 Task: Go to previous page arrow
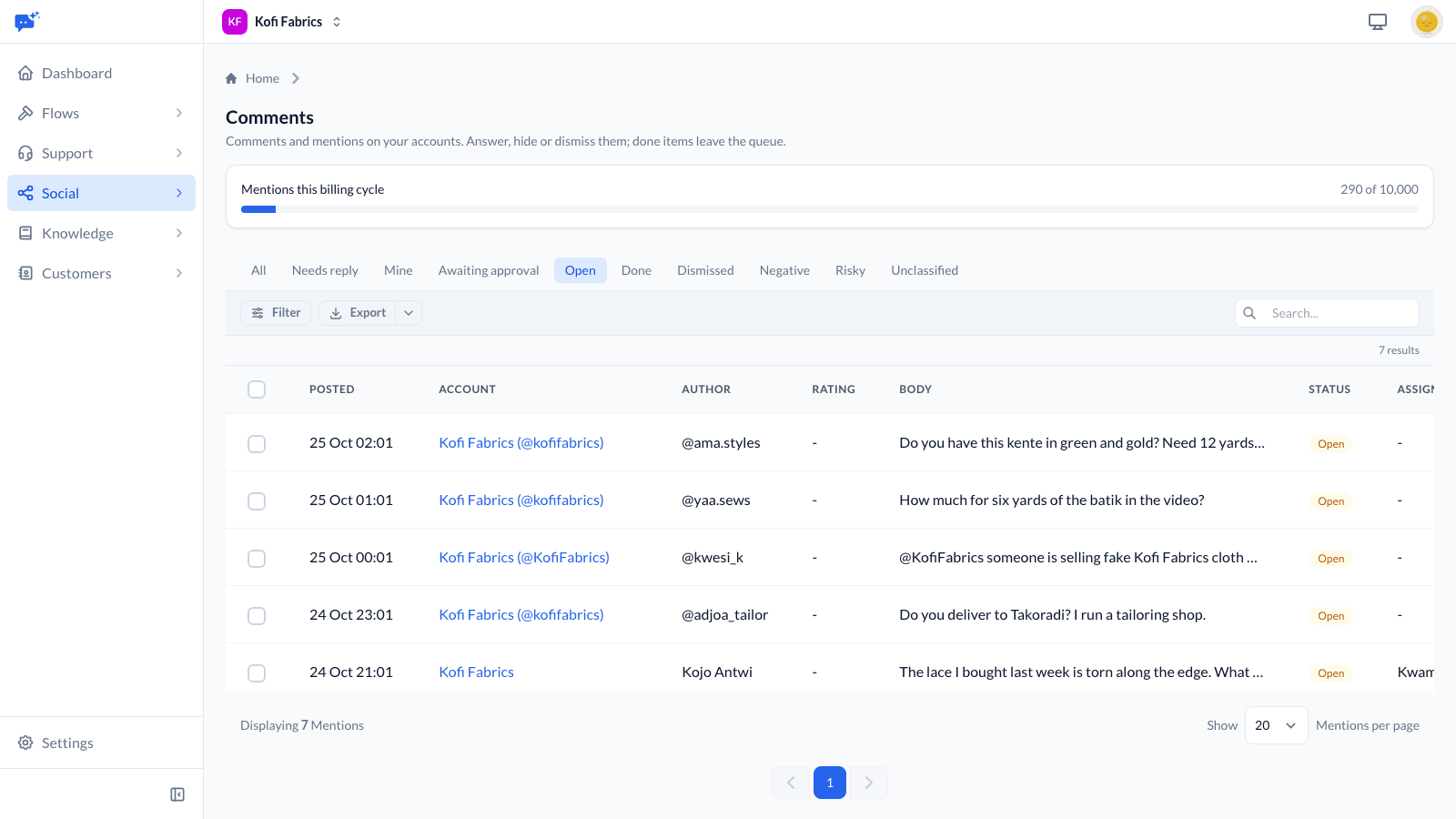(791, 783)
